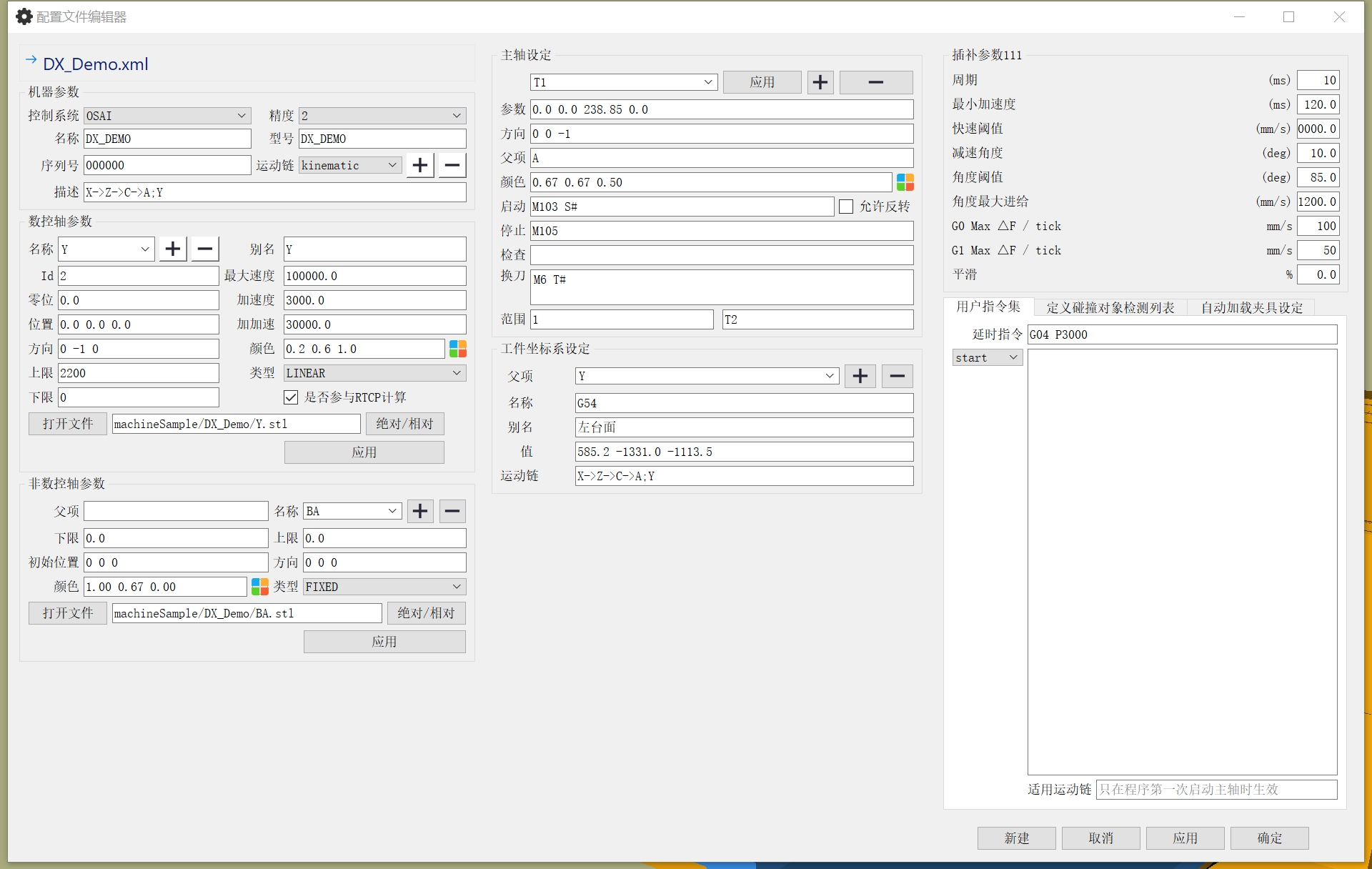Click 打开文件 for Y.stl
The width and height of the screenshot is (1372, 869).
tap(68, 424)
